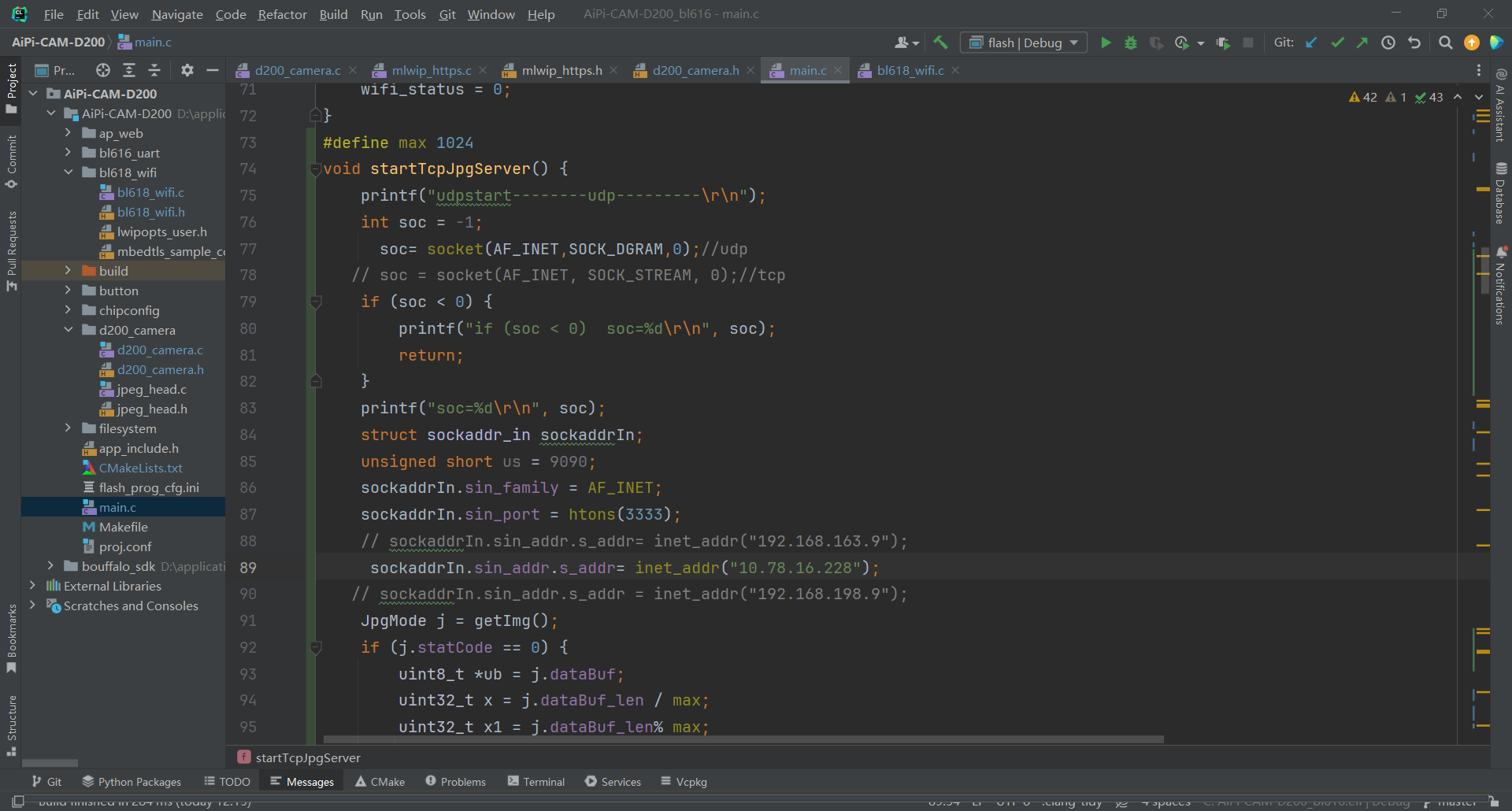This screenshot has width=1512, height=811.
Task: Click the warnings count 42 indicator
Action: (1362, 97)
